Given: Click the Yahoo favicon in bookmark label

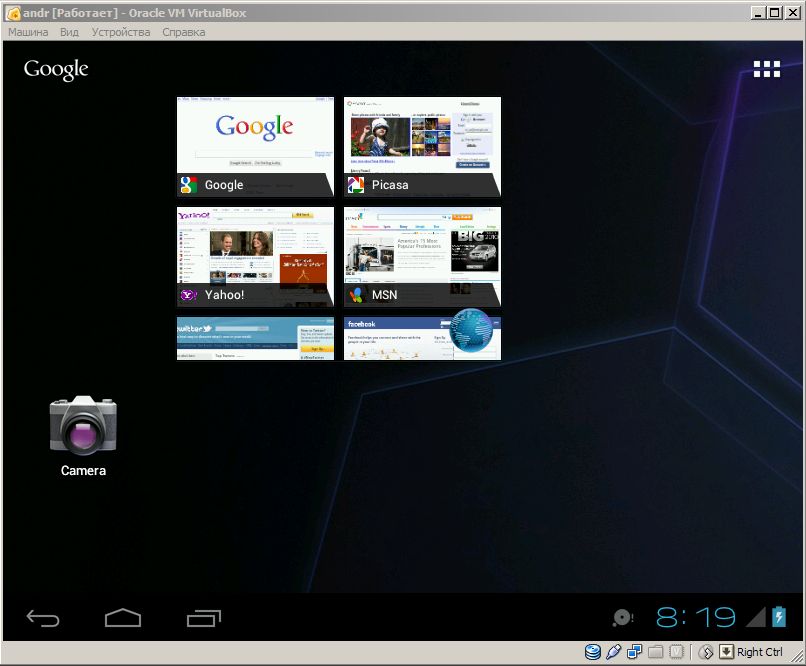Looking at the screenshot, I should [189, 295].
